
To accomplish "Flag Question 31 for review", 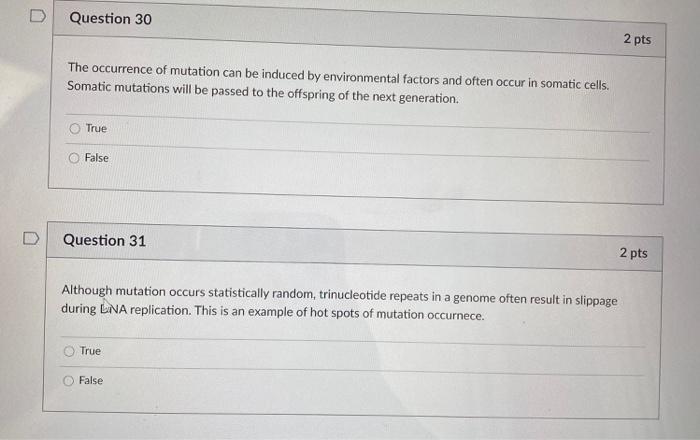I will click(x=31, y=238).
